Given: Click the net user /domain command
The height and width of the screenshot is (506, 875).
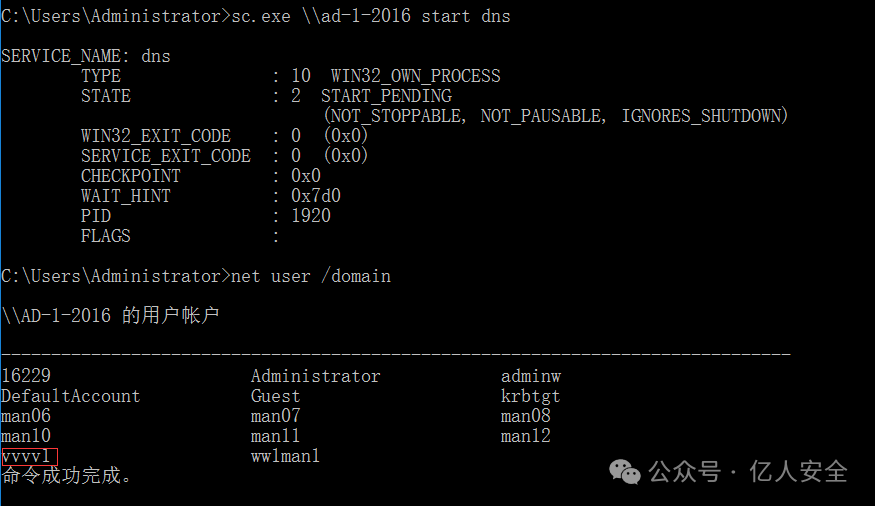Looking at the screenshot, I should [311, 276].
